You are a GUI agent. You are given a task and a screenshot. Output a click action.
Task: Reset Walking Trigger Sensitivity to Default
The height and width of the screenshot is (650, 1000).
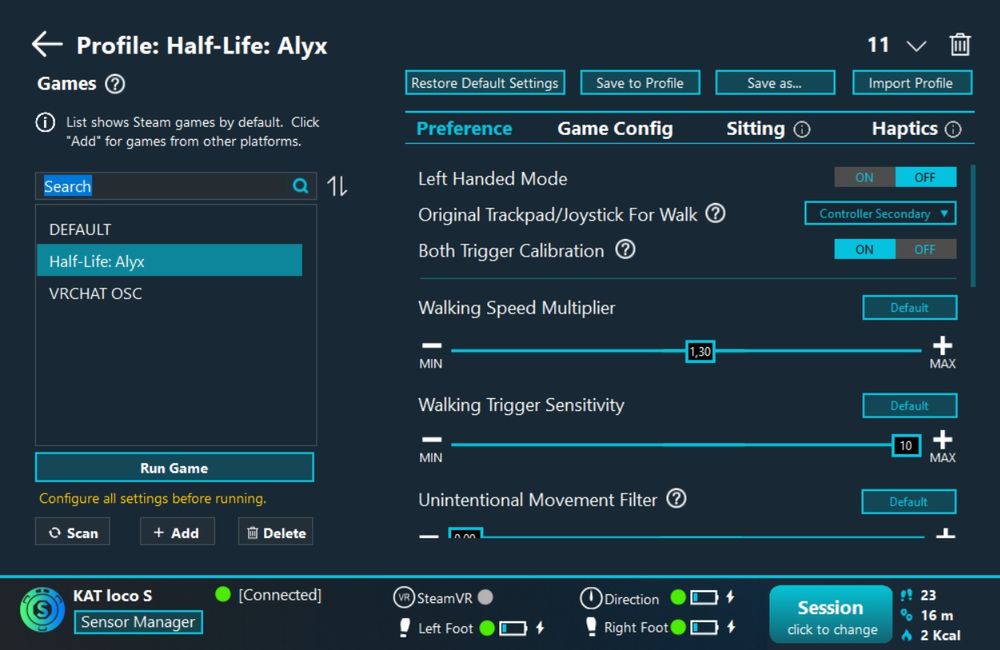pyautogui.click(x=909, y=406)
